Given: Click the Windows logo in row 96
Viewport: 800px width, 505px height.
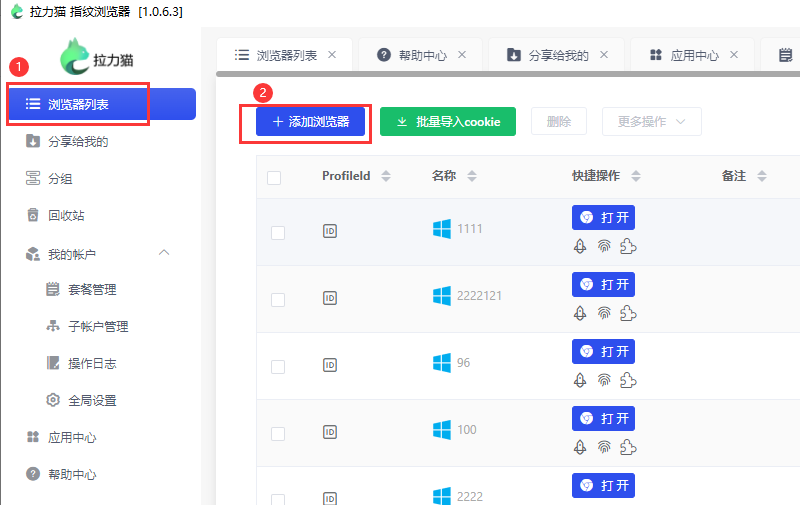Looking at the screenshot, I should click(442, 363).
